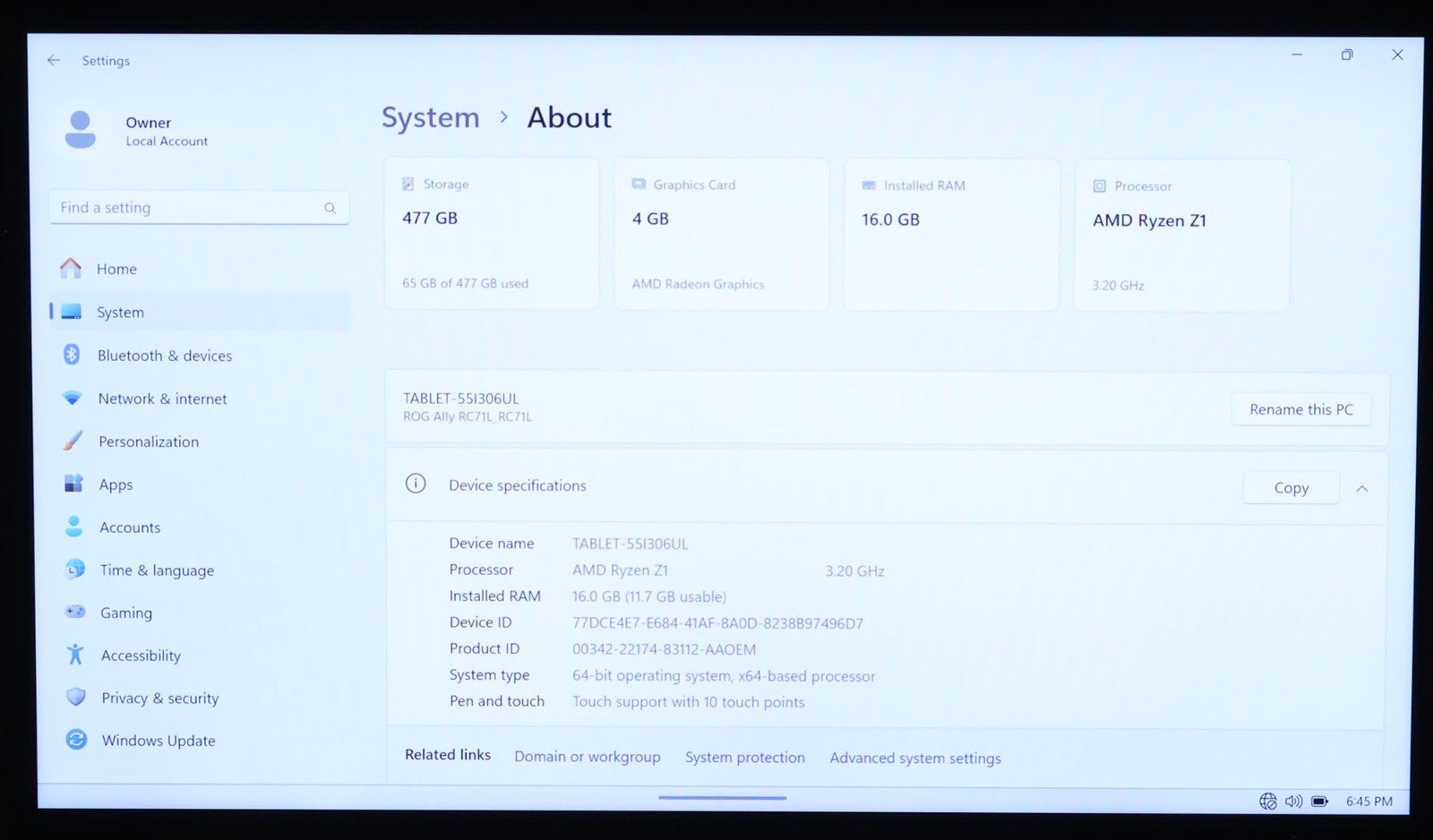Restore down the Settings window
This screenshot has width=1433, height=840.
1346,55
